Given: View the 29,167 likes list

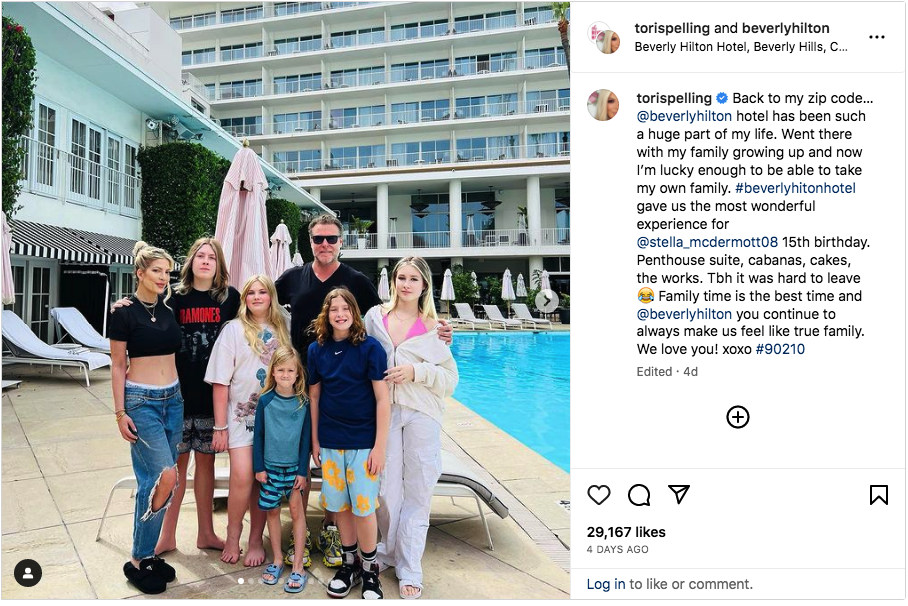Looking at the screenshot, I should (x=626, y=532).
